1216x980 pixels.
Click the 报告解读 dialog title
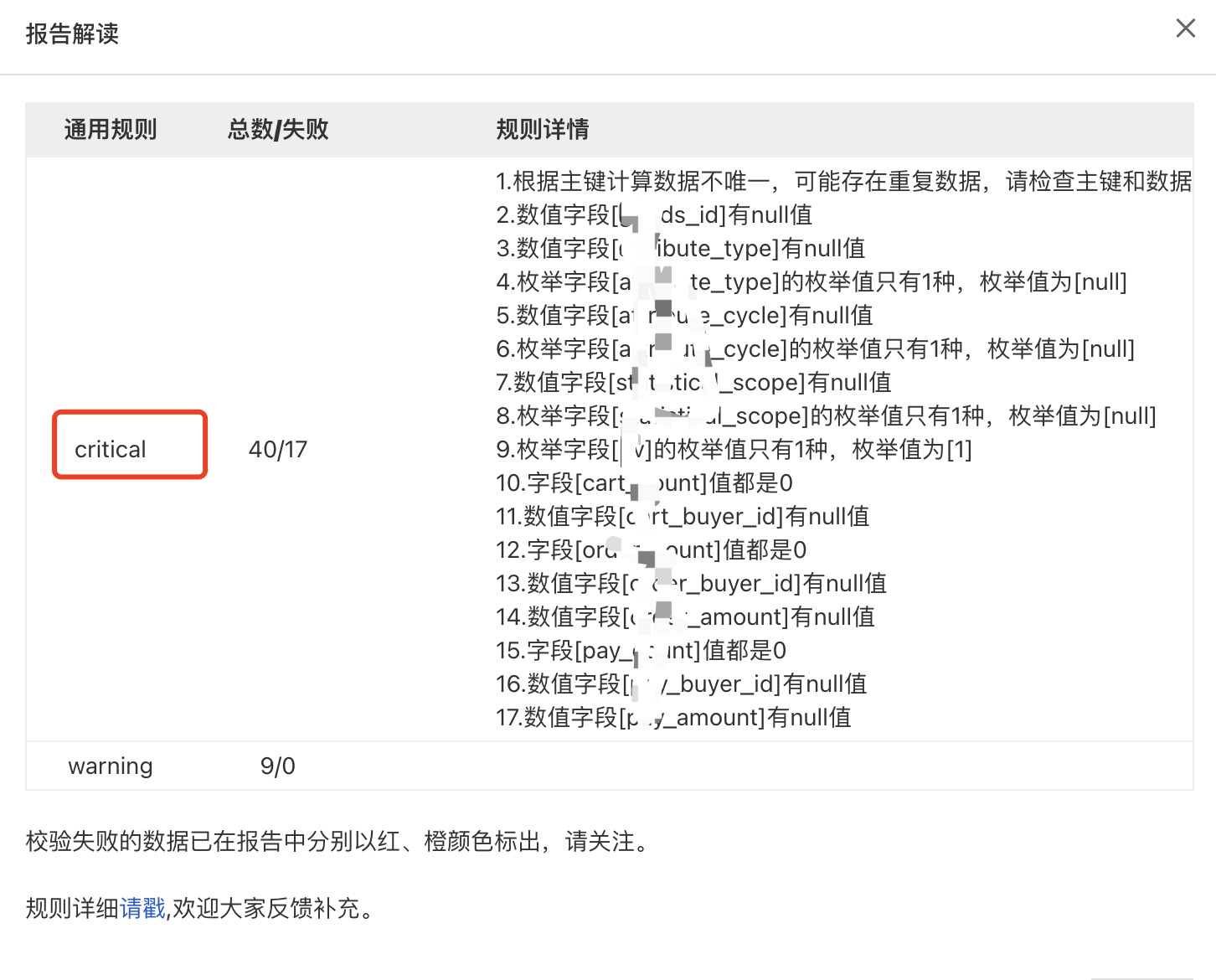(72, 34)
